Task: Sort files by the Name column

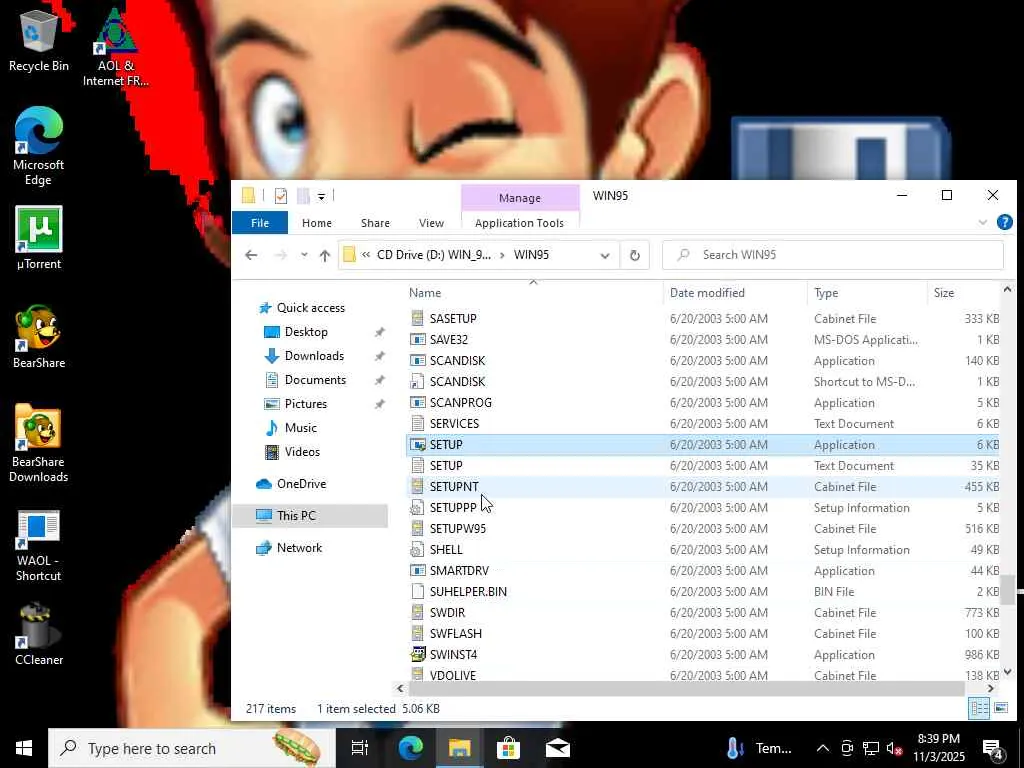Action: (534, 293)
